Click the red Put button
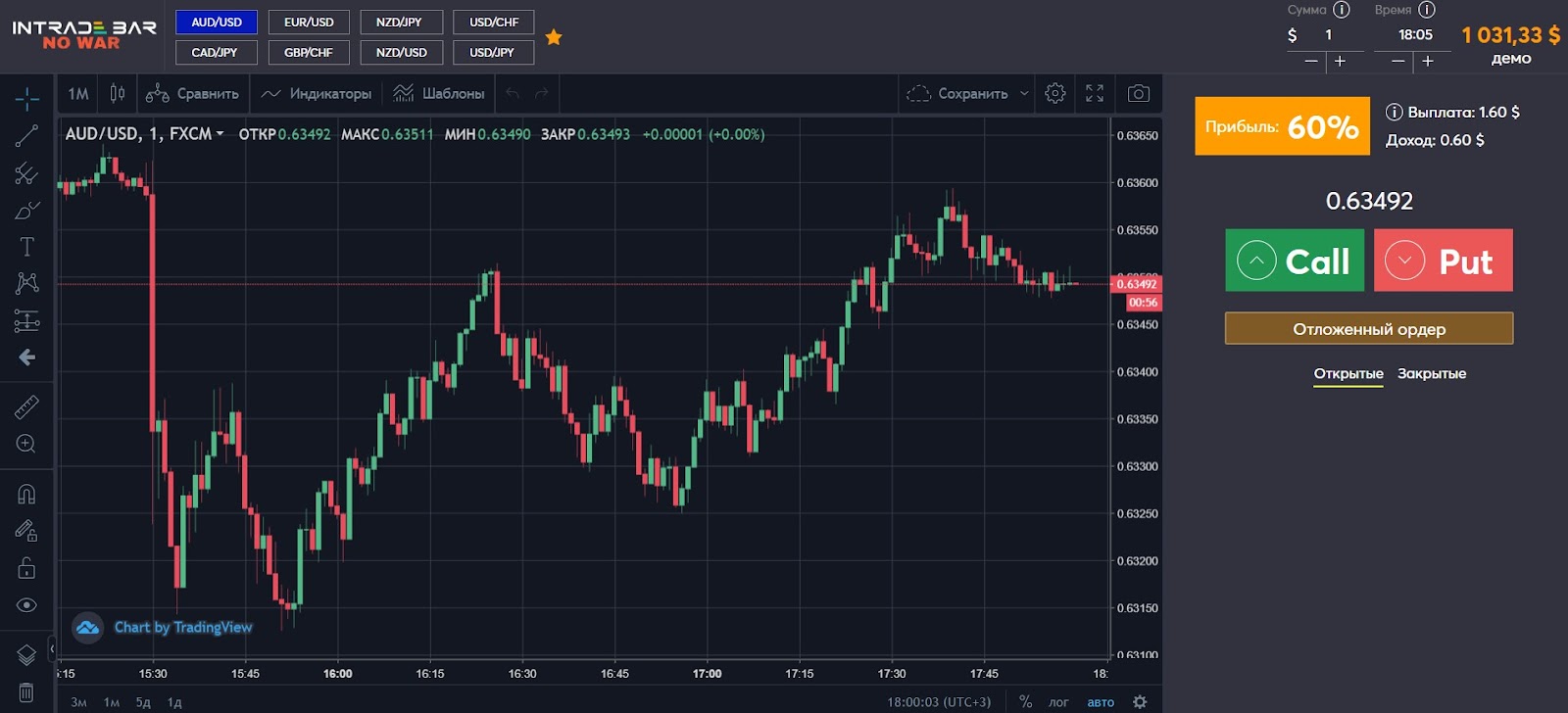The height and width of the screenshot is (713, 1568). point(1443,261)
